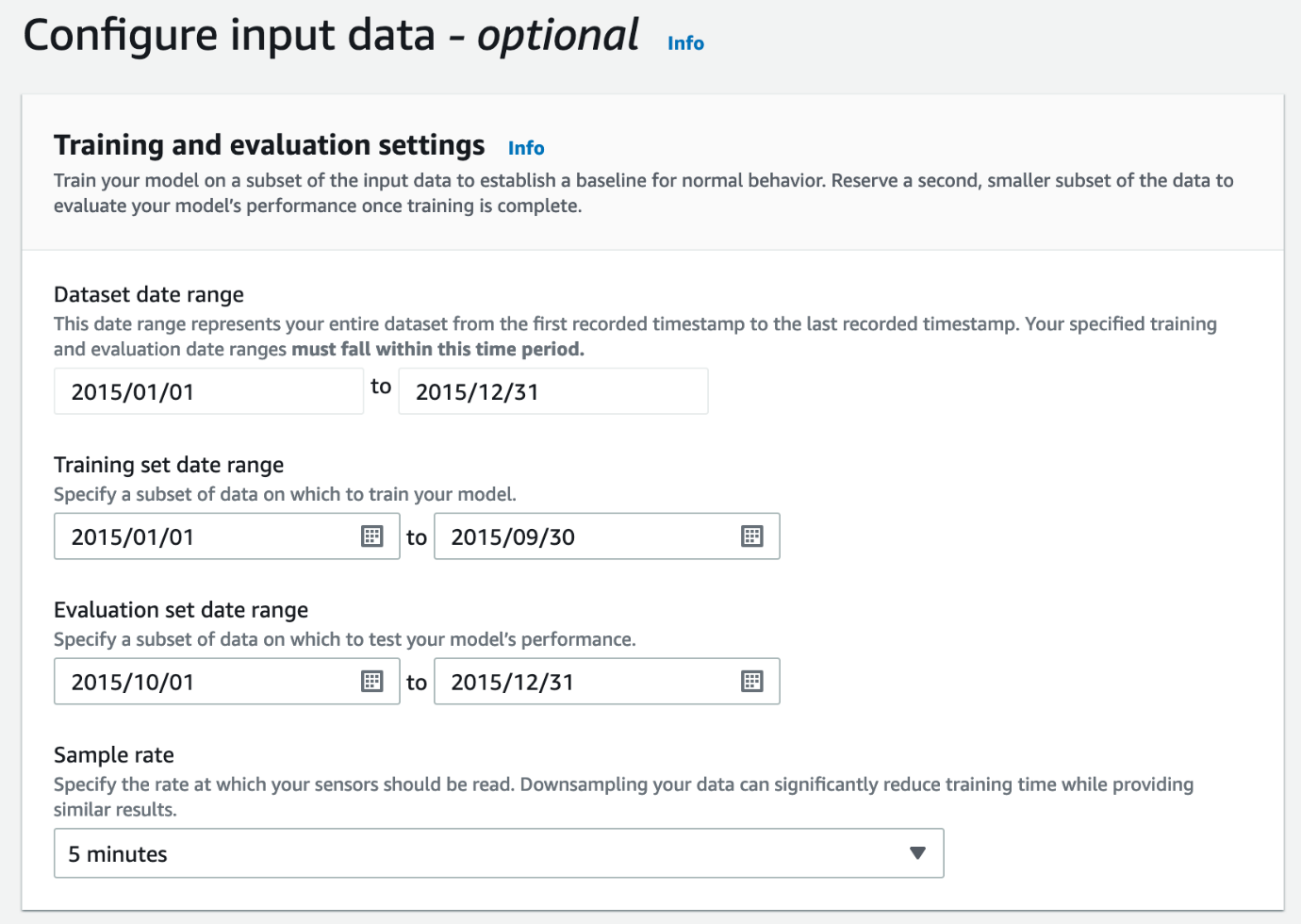Click the dataset end date field 2015/12/31
The height and width of the screenshot is (924, 1301).
coord(552,391)
